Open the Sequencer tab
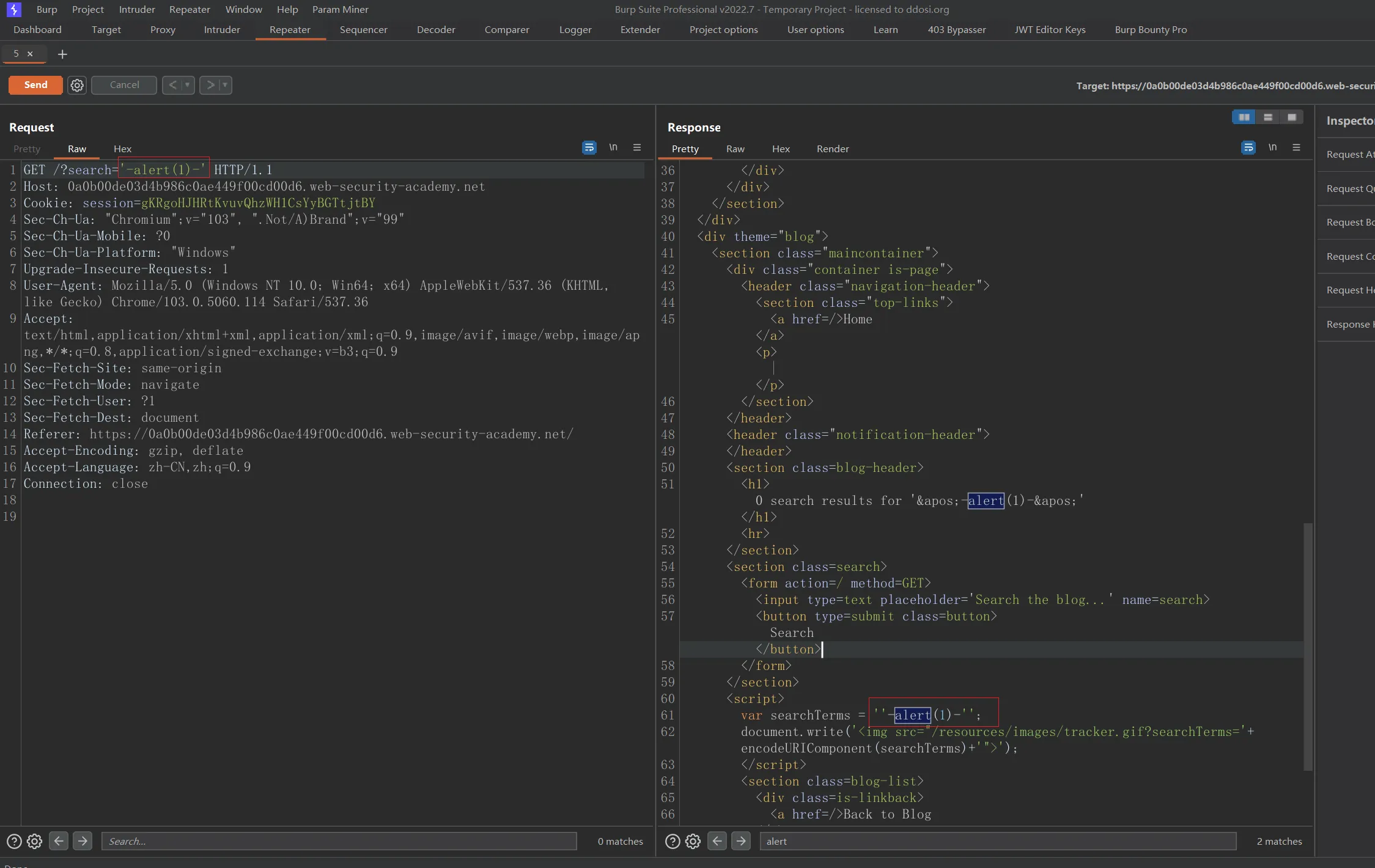 363,29
